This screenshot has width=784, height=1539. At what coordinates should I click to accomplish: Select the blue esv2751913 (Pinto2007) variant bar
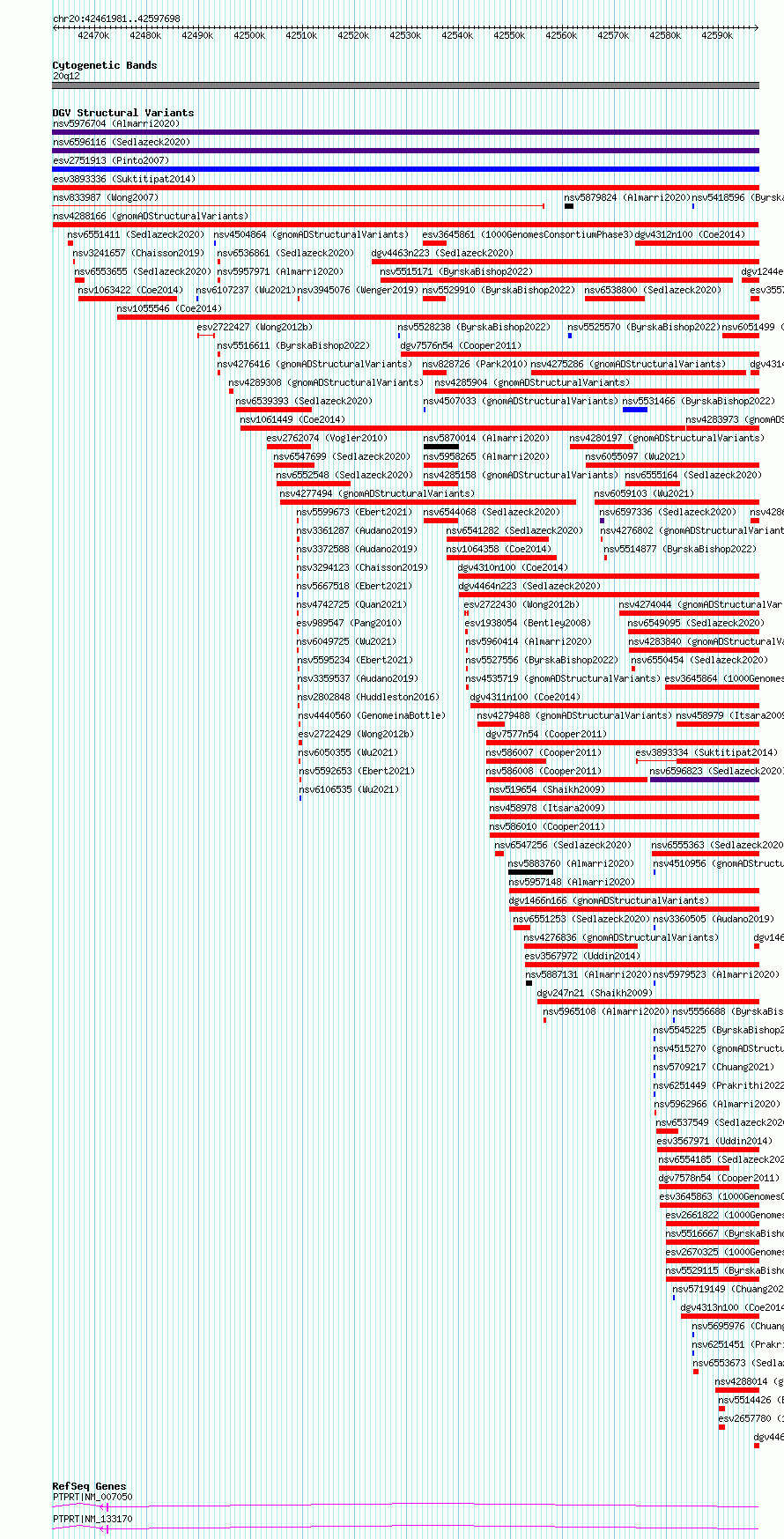tap(405, 169)
